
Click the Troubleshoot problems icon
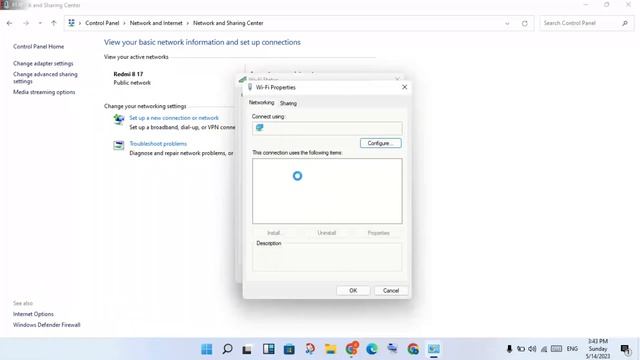click(x=119, y=145)
